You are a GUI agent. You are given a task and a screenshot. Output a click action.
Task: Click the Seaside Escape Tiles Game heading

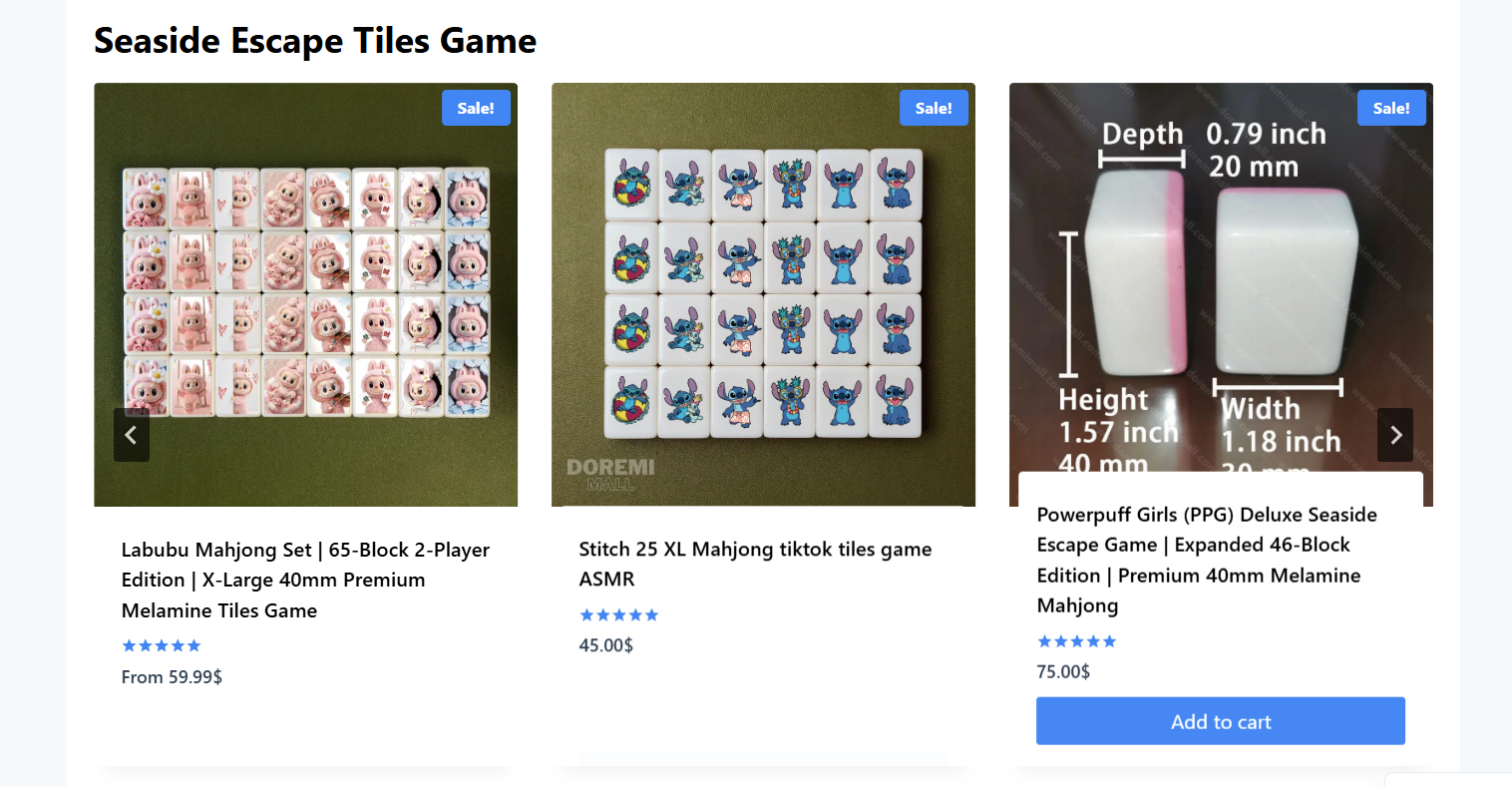point(315,41)
